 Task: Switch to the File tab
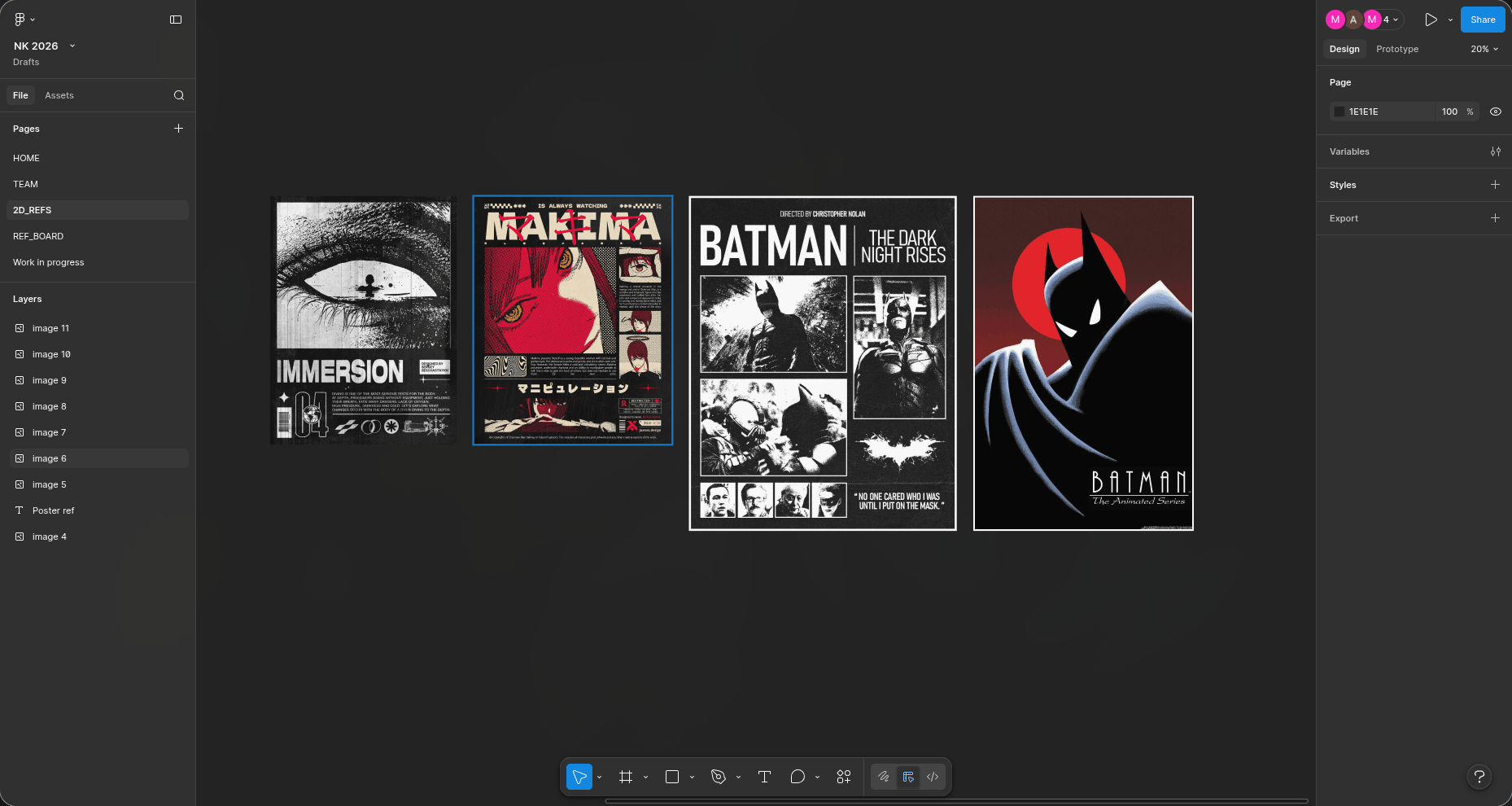20,95
